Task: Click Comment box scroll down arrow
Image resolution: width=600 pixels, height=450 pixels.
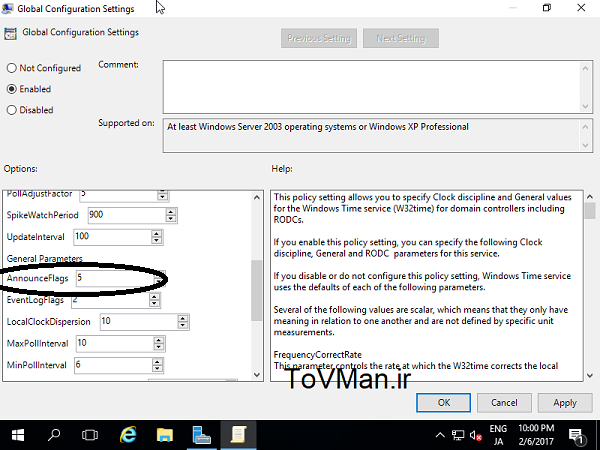Action: pyautogui.click(x=585, y=106)
